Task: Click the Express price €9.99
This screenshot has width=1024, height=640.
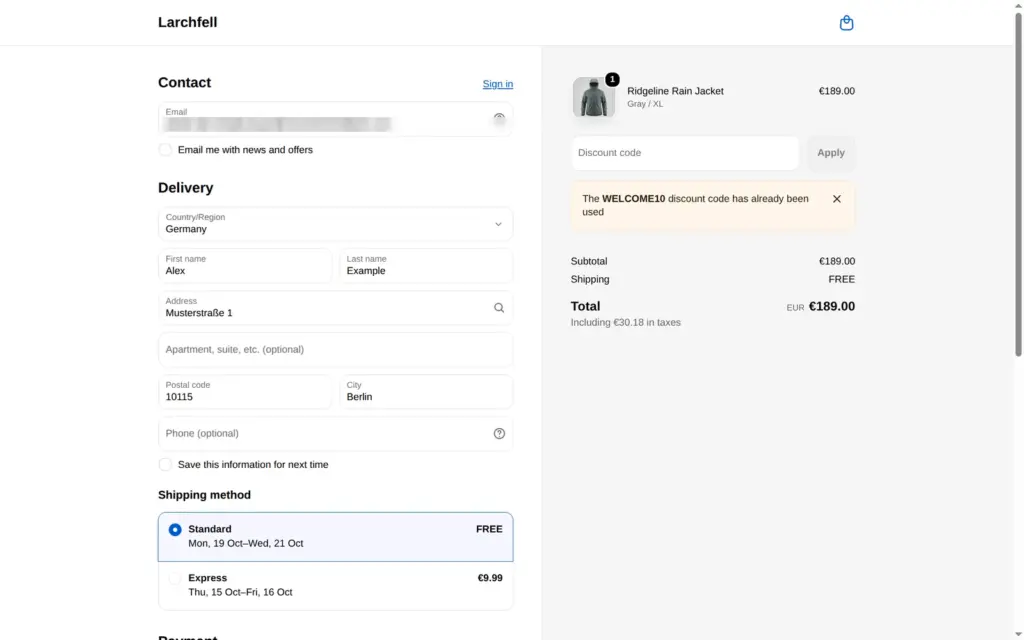Action: (x=490, y=578)
